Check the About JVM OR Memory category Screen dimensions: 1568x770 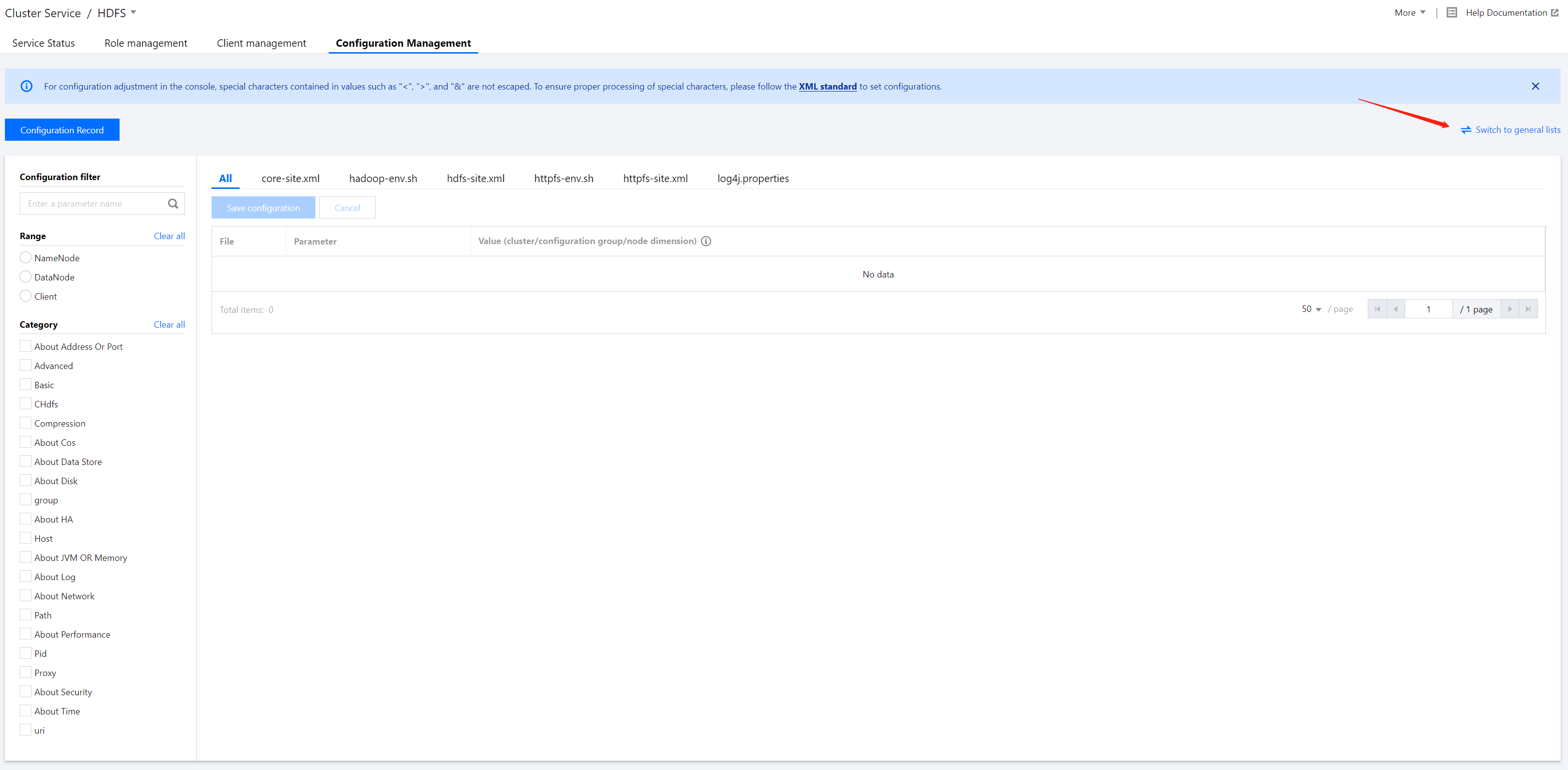click(x=26, y=557)
